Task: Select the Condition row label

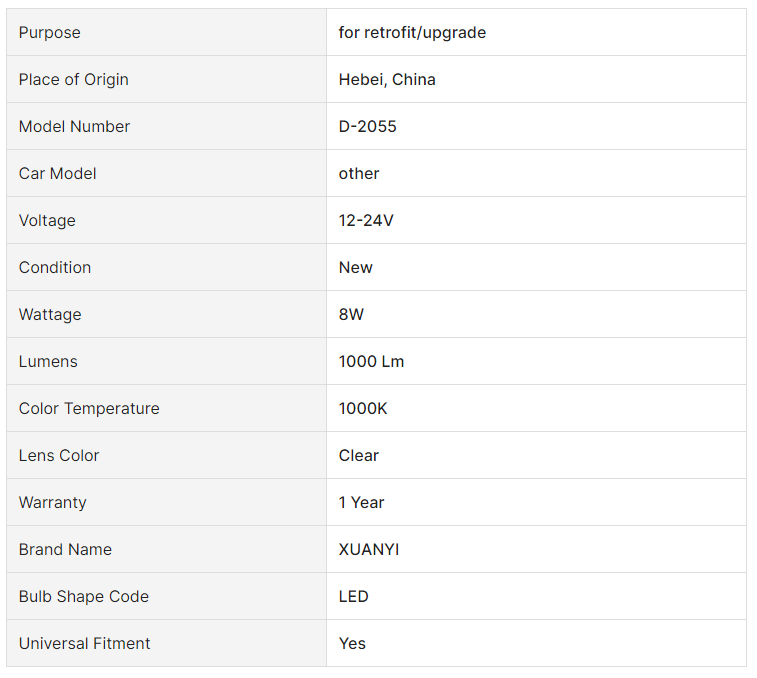Action: (55, 267)
